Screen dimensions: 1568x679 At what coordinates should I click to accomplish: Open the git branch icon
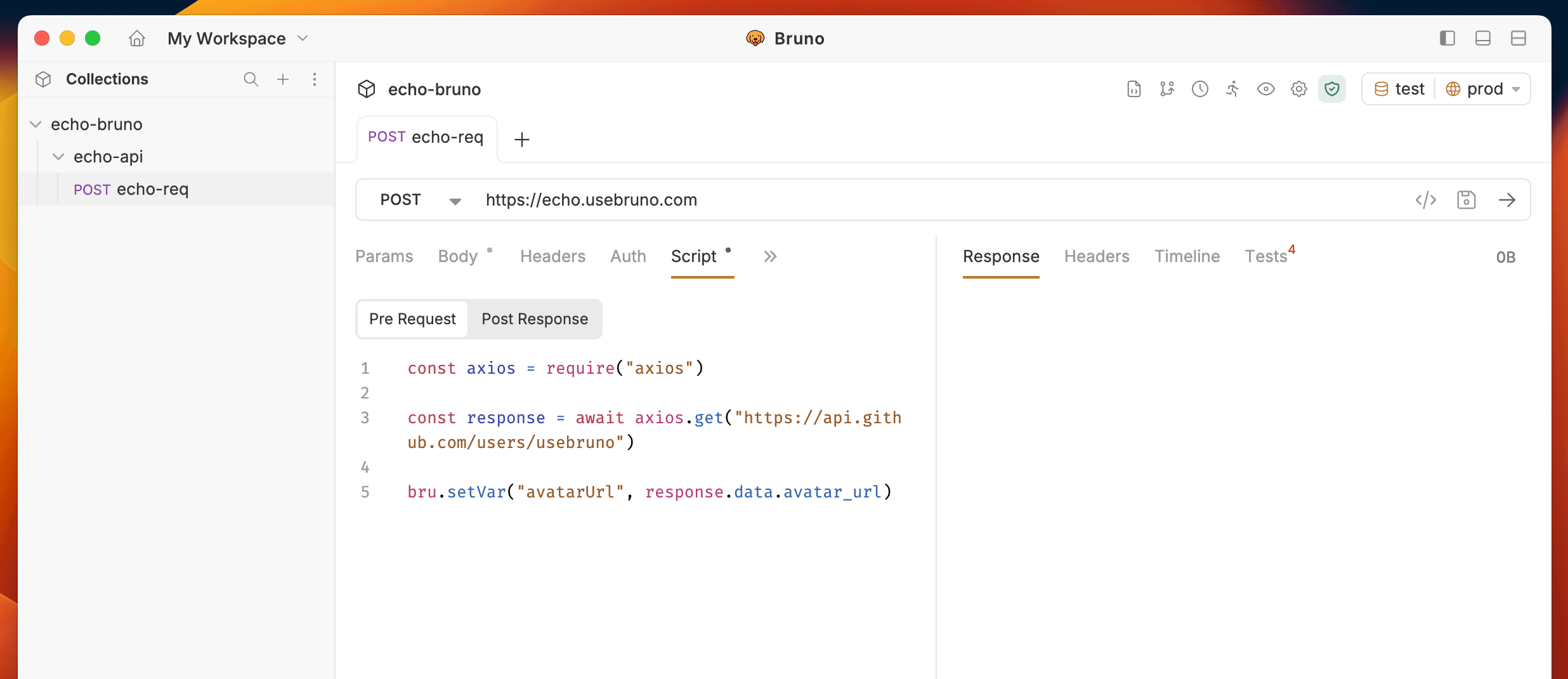pyautogui.click(x=1166, y=89)
